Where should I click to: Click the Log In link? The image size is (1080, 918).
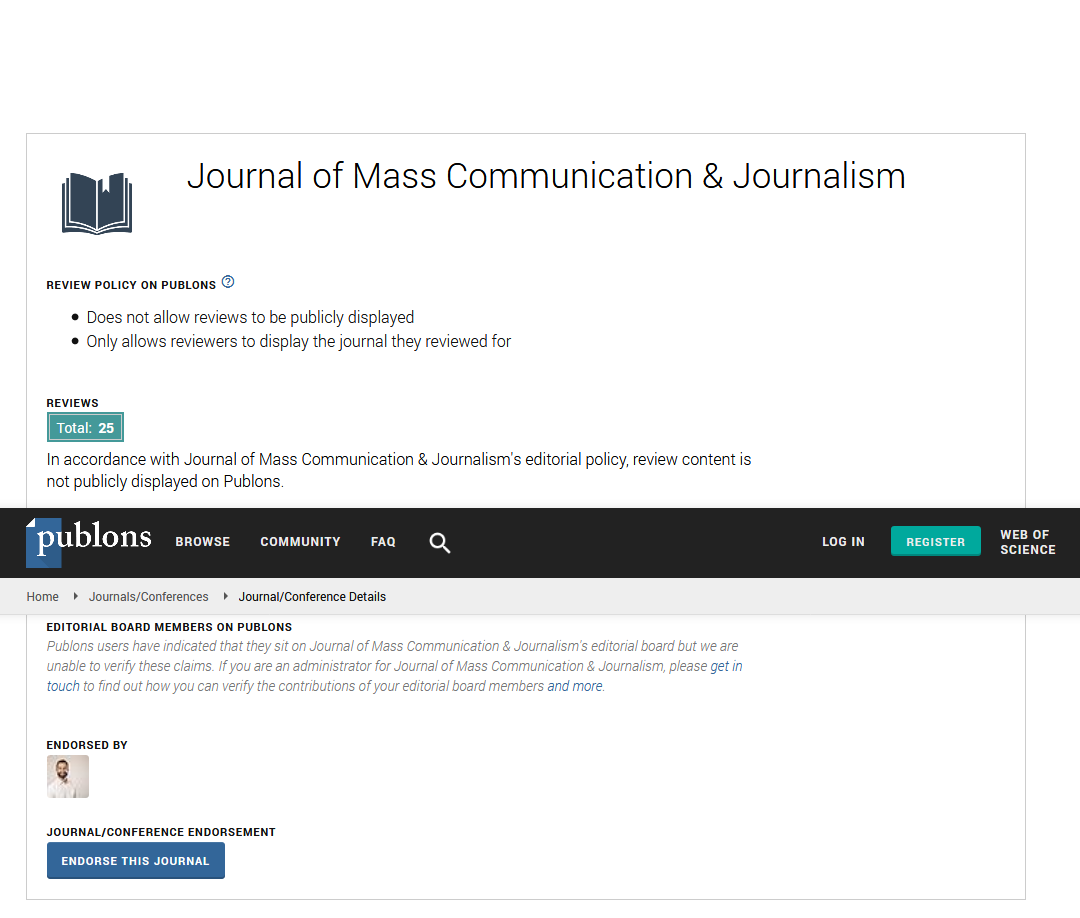(x=843, y=542)
